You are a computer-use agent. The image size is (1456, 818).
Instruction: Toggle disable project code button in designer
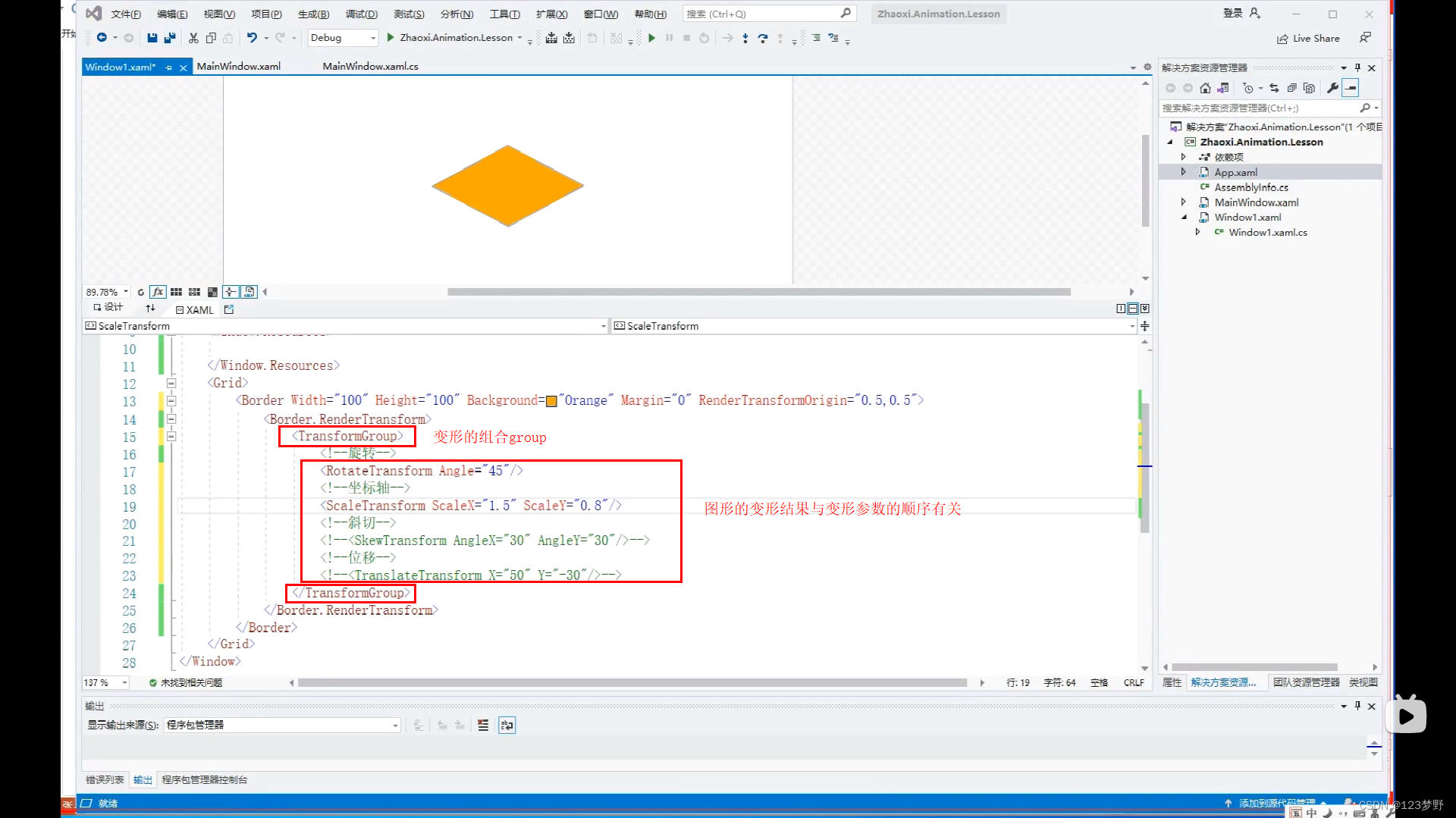click(x=249, y=292)
